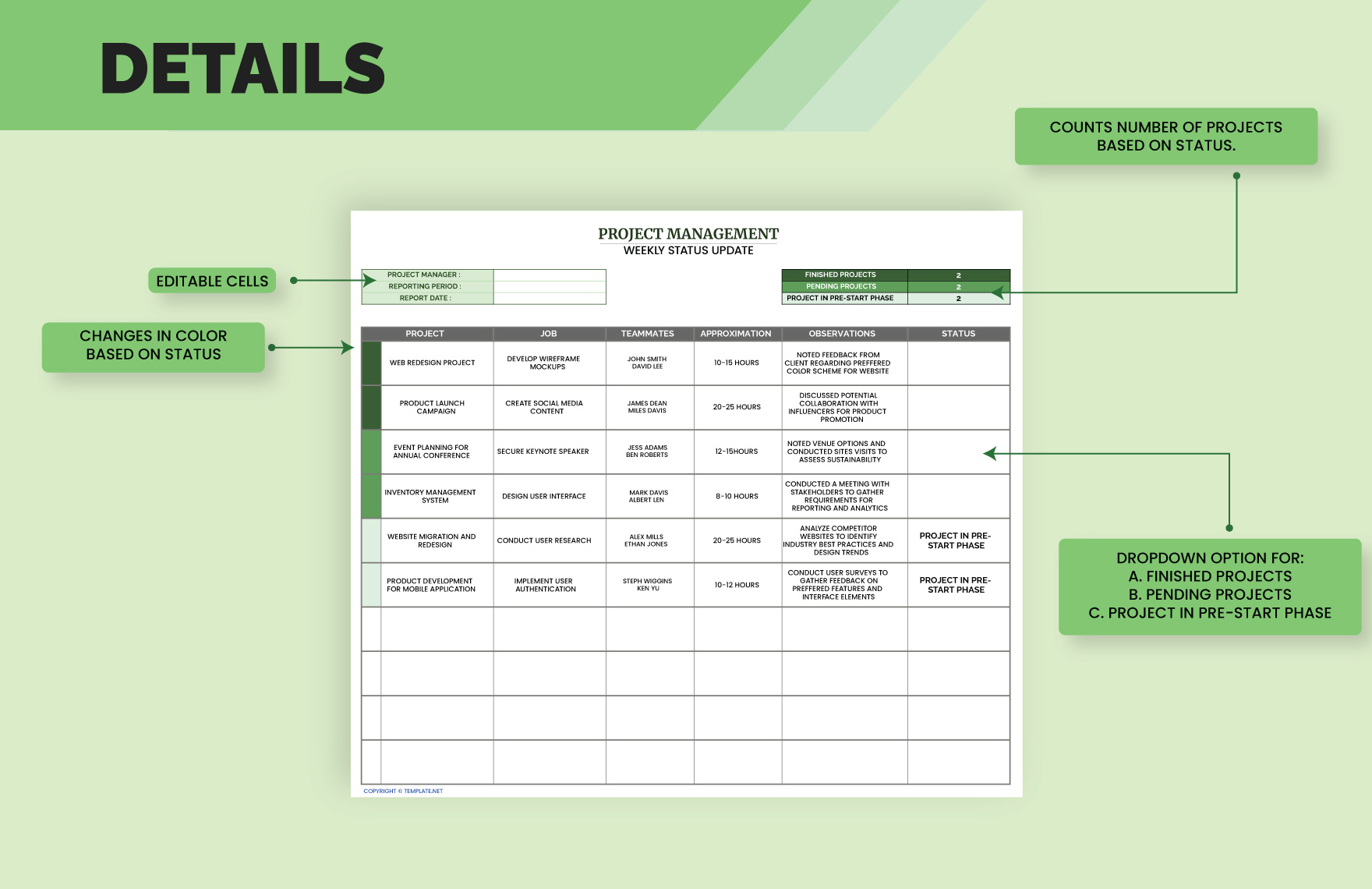Click the Conduct User Research cell
This screenshot has width=1372, height=889.
[550, 541]
